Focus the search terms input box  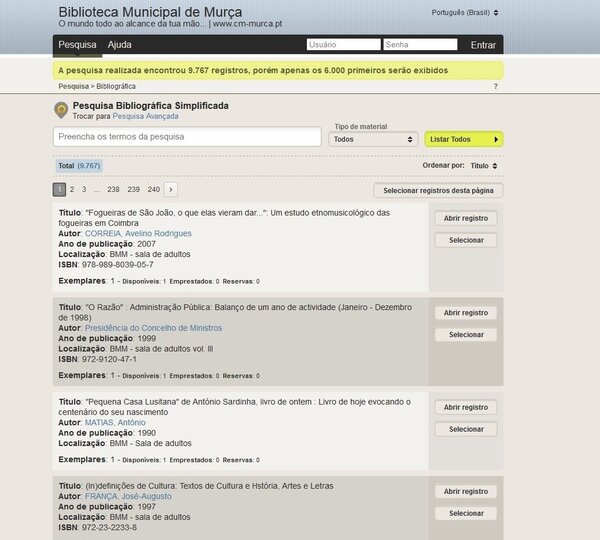tap(187, 136)
